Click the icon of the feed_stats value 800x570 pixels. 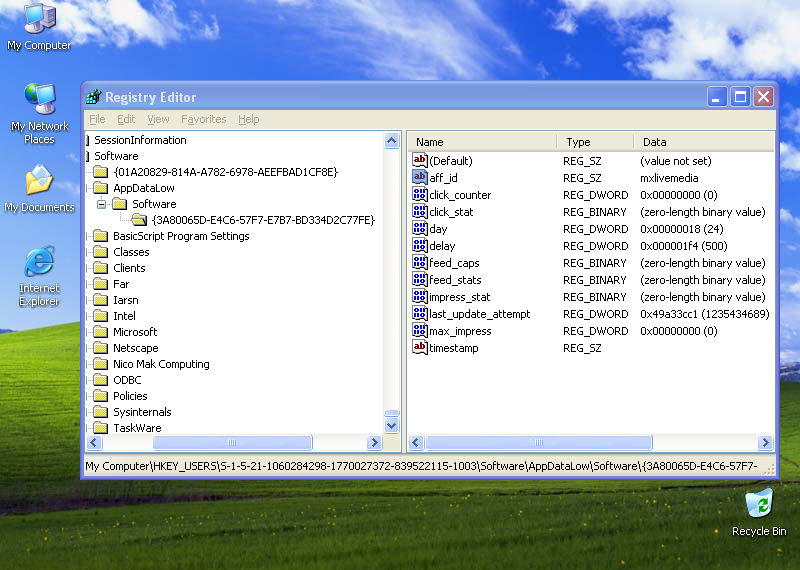point(419,279)
